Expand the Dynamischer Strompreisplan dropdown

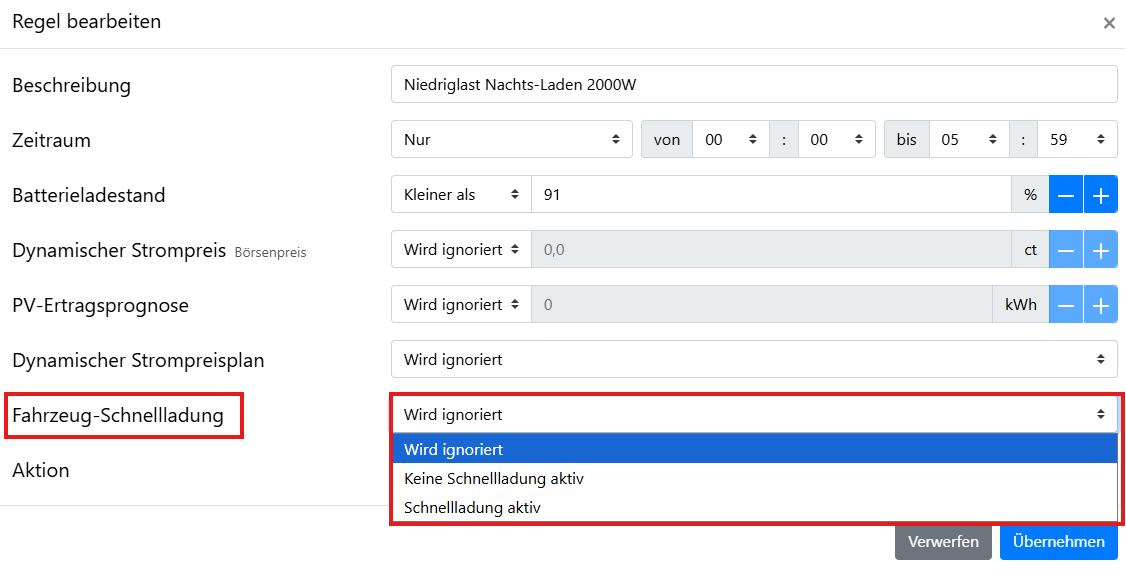pyautogui.click(x=753, y=359)
